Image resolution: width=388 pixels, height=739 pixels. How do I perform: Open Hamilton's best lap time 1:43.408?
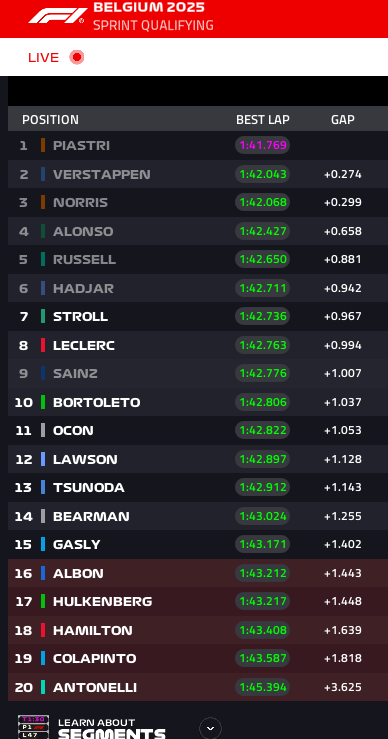point(263,630)
